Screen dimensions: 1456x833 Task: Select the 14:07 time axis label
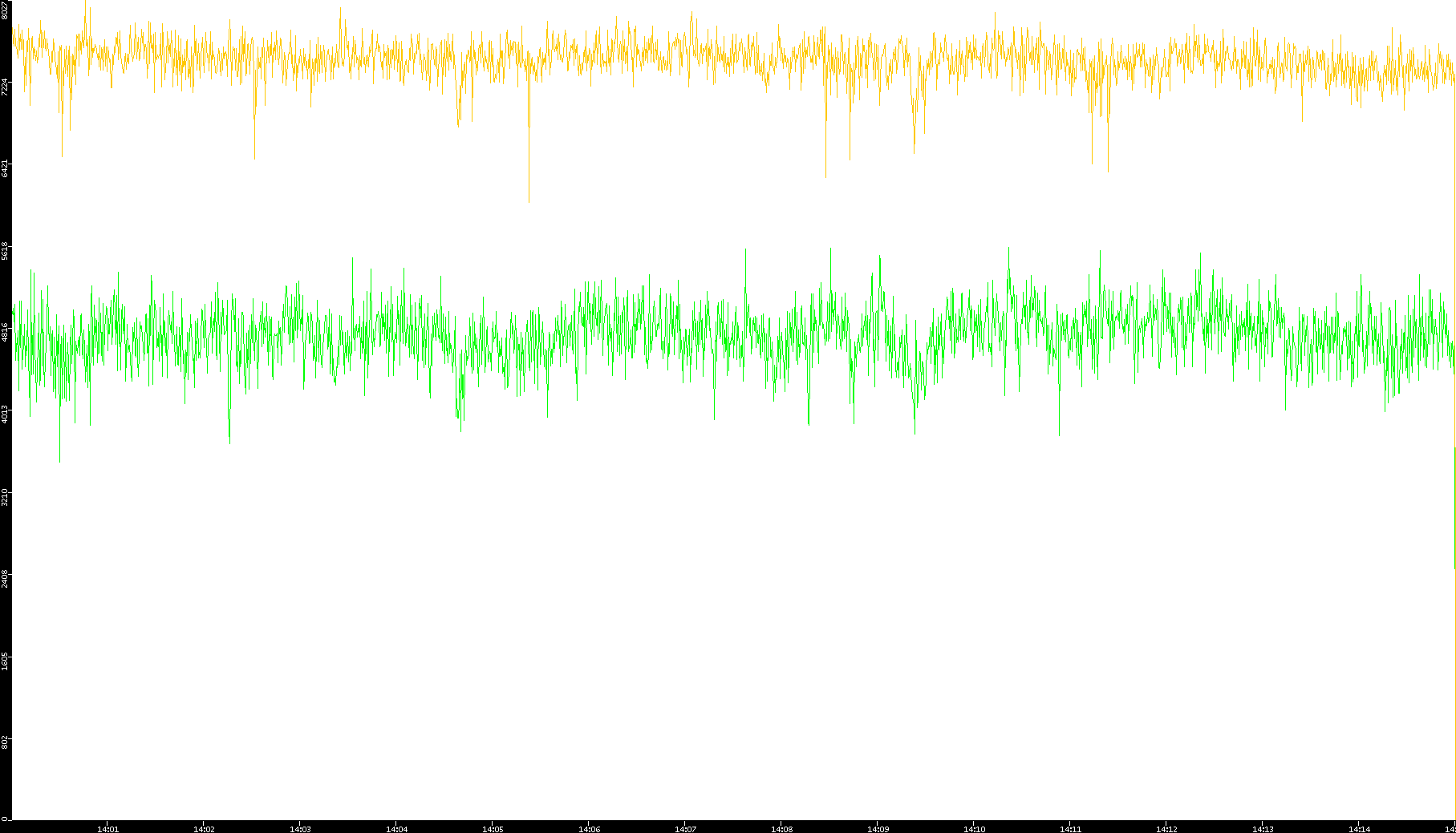685,829
